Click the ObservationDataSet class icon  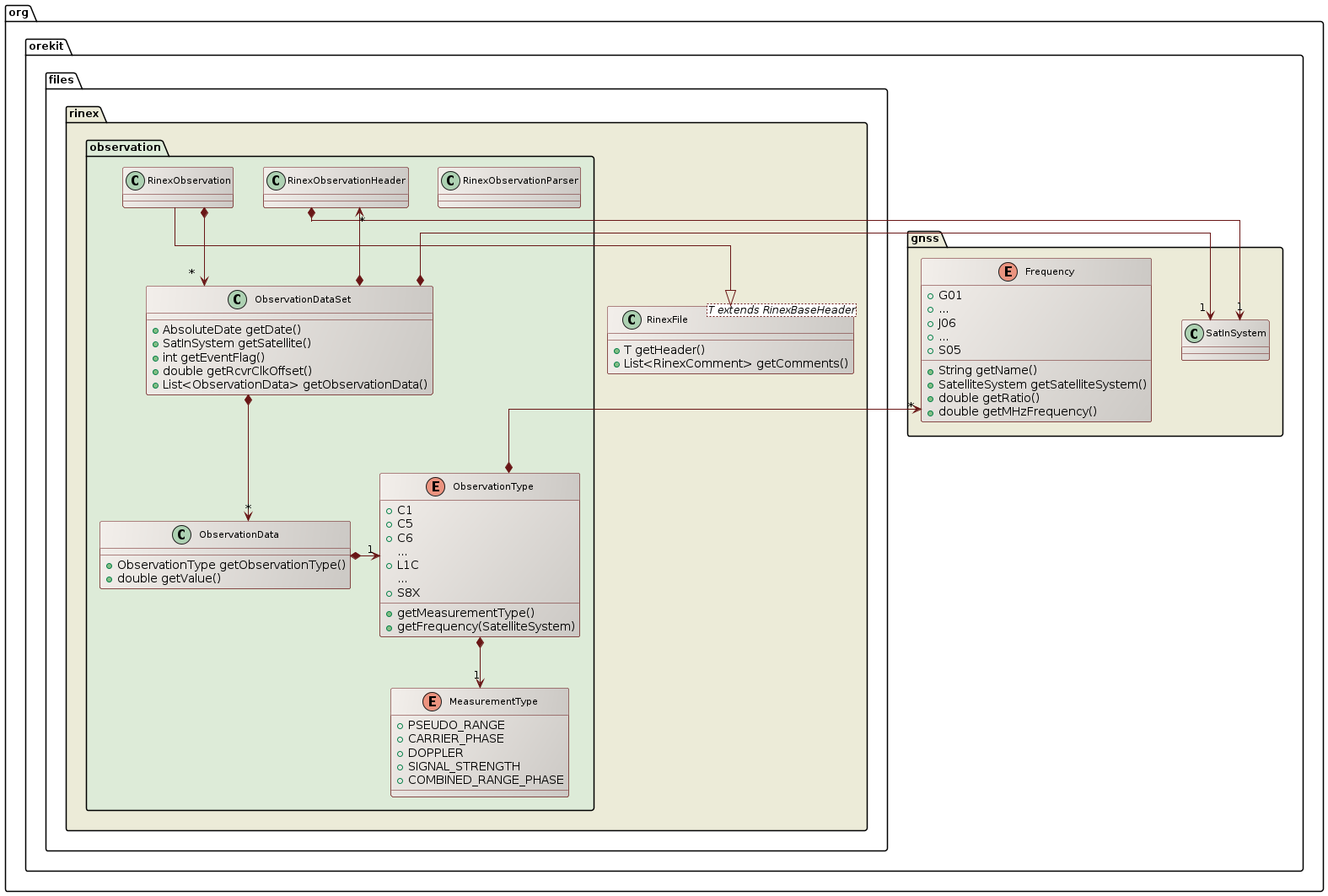(x=238, y=299)
